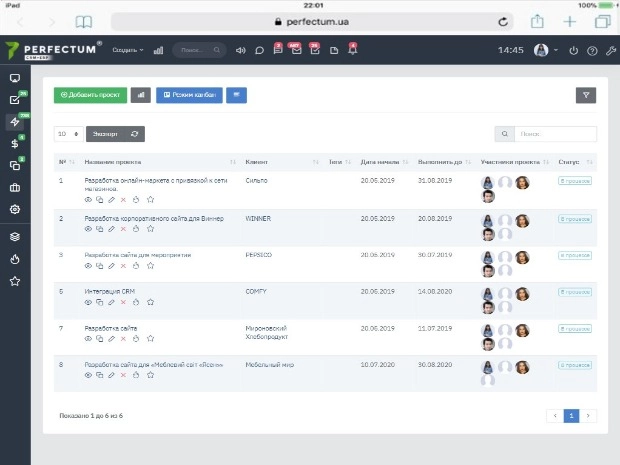
Task: Click the Добавить проект button
Action: click(90, 95)
